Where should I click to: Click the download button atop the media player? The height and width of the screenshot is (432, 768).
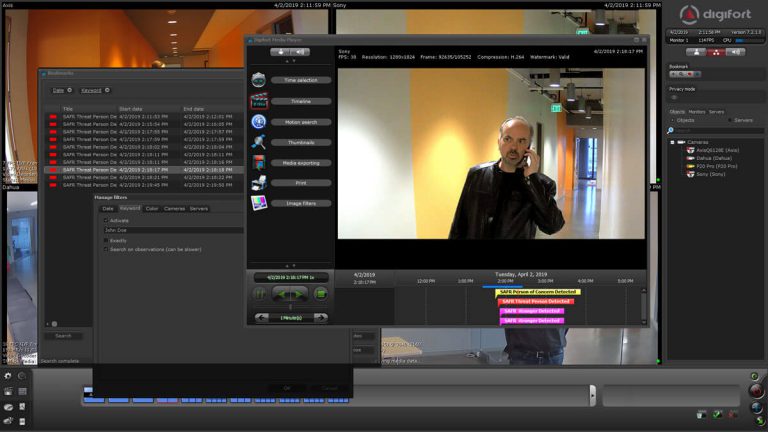coord(280,52)
